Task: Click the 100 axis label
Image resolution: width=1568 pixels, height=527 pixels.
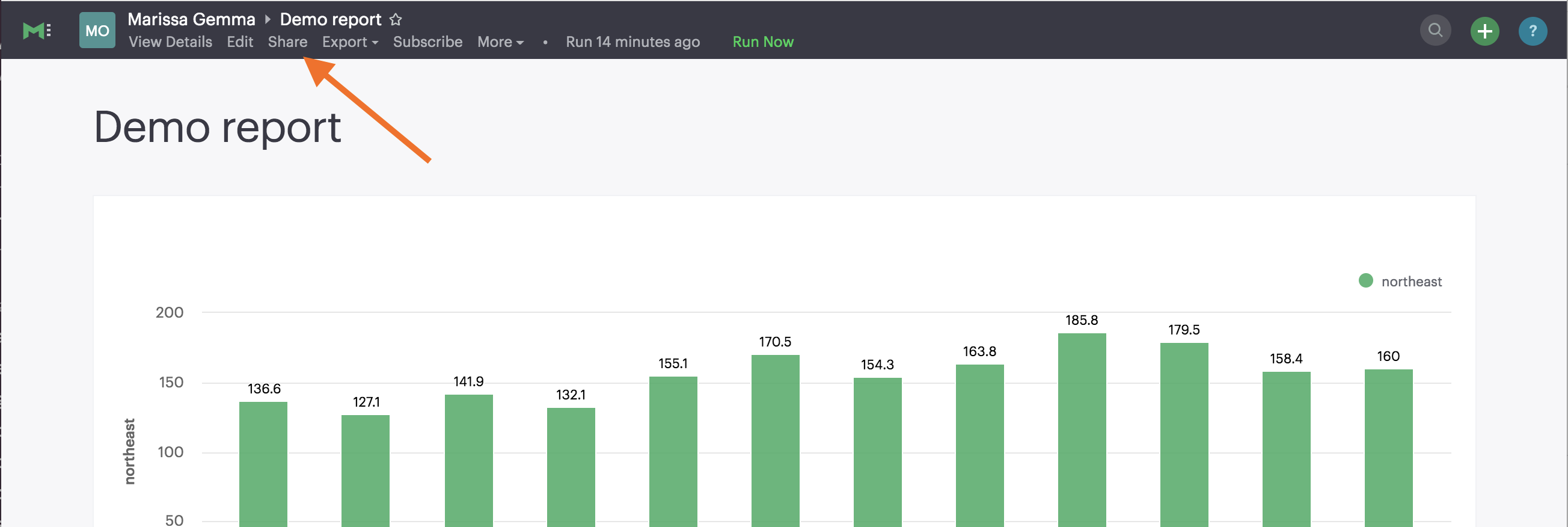Action: tap(170, 452)
